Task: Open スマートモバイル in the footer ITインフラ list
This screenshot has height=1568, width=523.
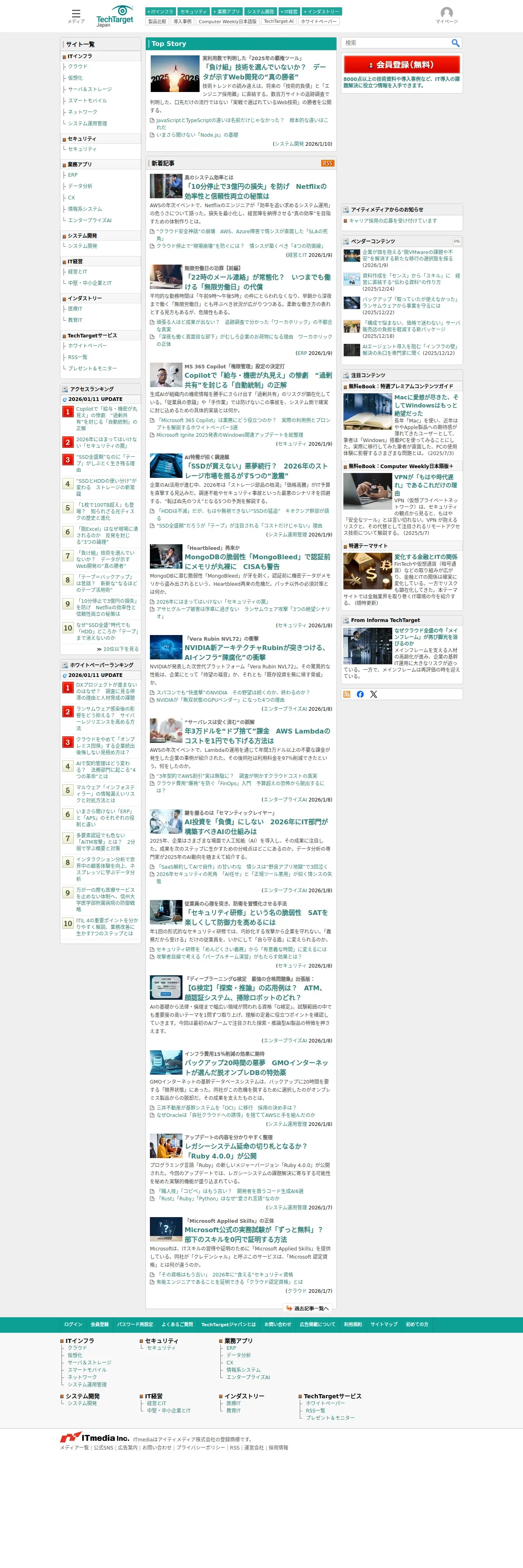Action: [x=87, y=1370]
